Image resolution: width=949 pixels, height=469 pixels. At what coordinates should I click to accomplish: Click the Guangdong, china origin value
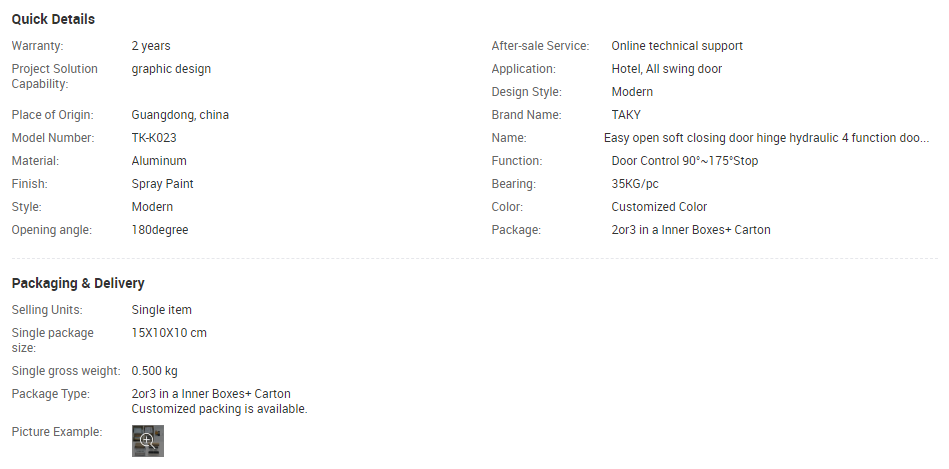tap(180, 115)
